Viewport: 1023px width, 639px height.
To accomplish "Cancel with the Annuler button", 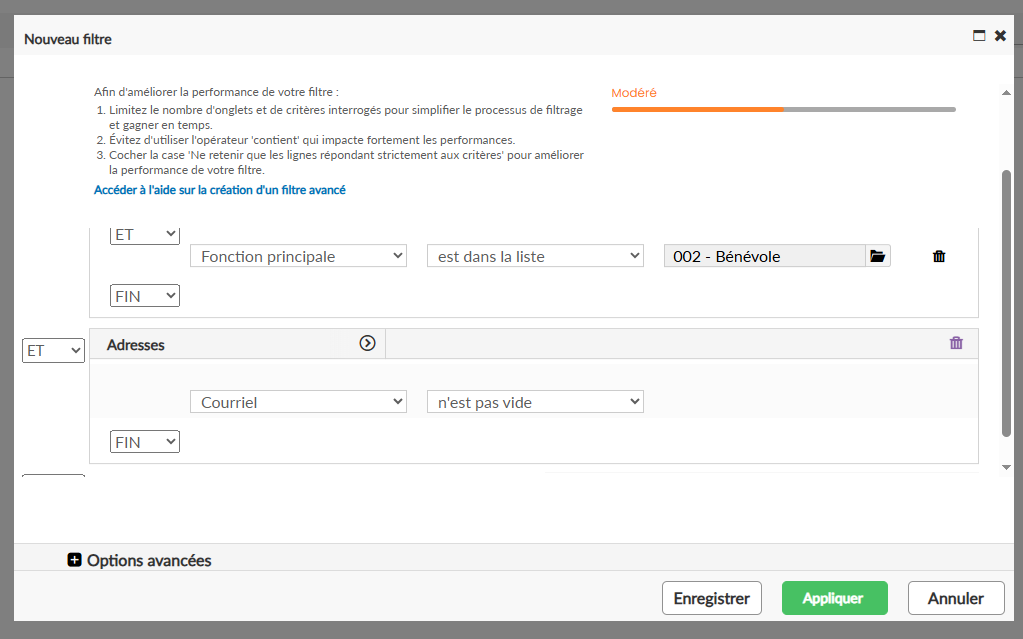I will 956,598.
